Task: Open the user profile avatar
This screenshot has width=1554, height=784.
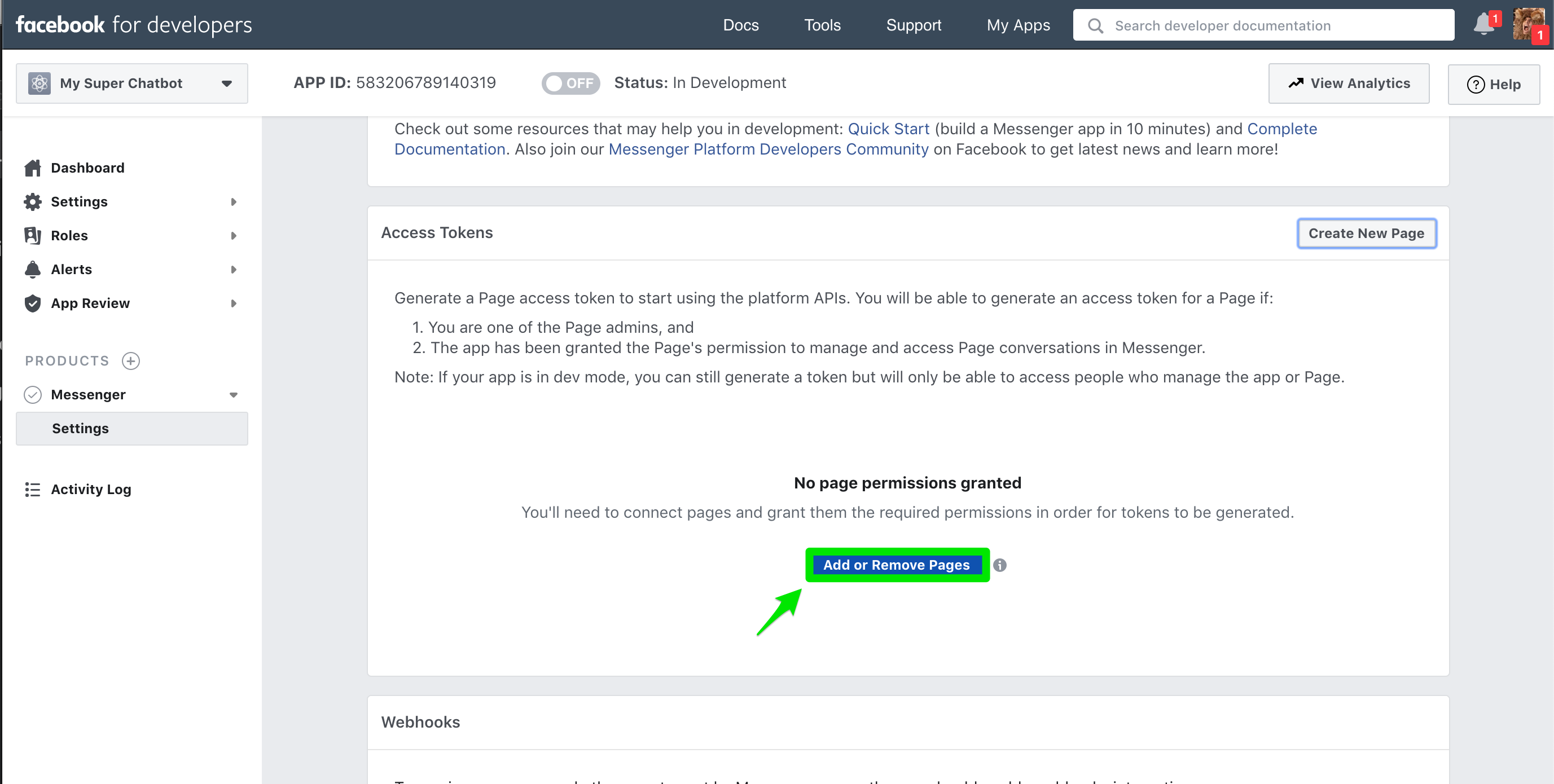Action: (x=1528, y=25)
